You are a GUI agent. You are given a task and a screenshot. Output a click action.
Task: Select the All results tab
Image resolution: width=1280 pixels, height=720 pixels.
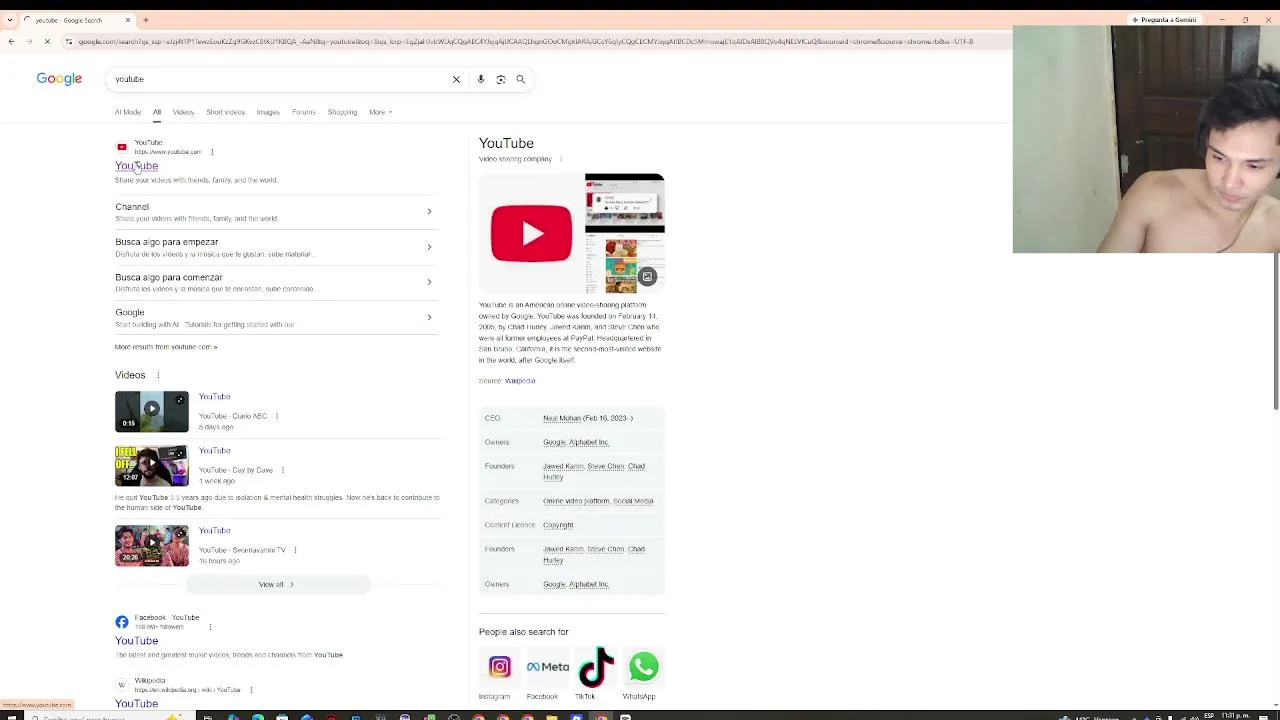tap(157, 112)
